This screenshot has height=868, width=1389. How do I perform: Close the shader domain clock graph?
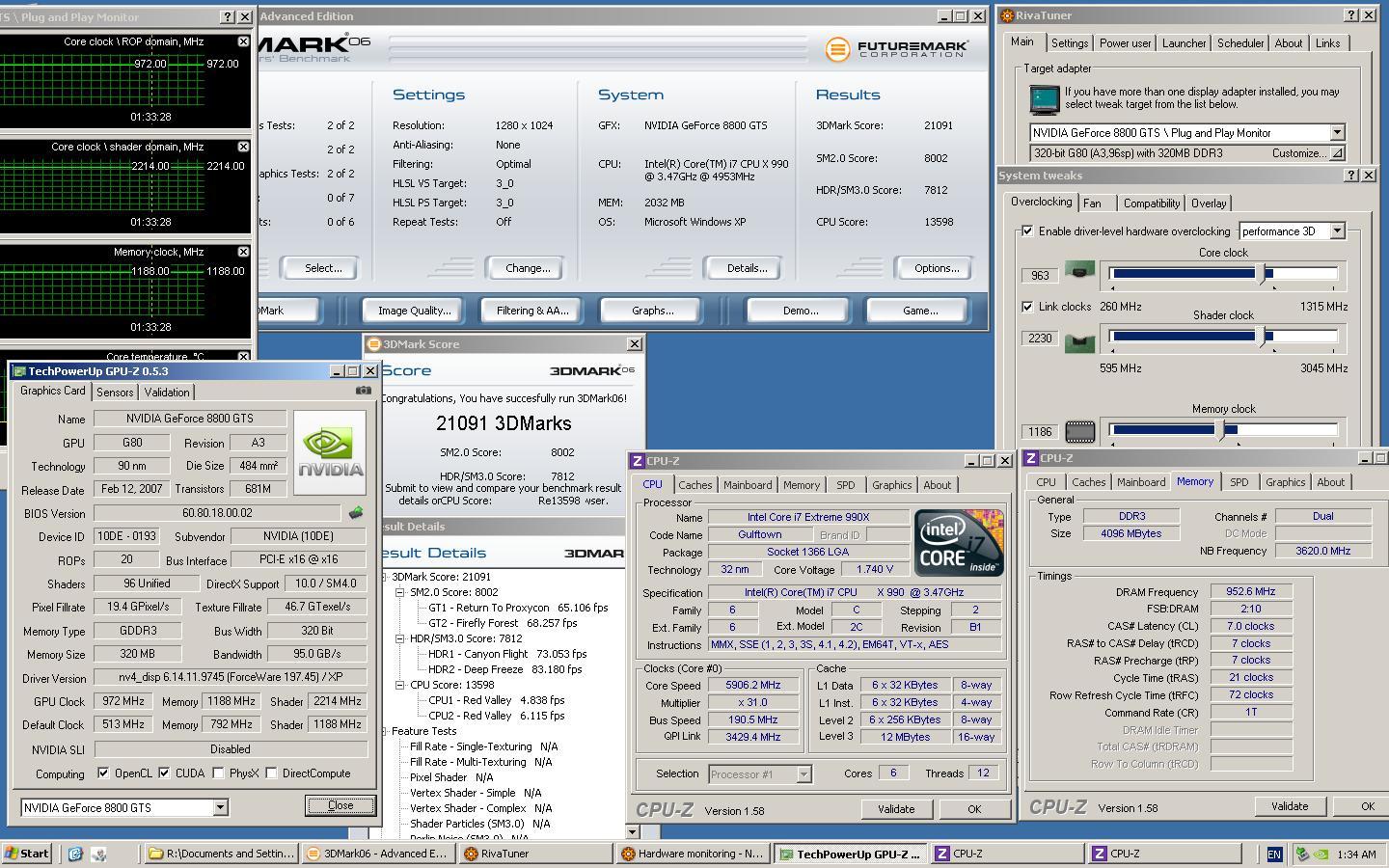pos(243,147)
